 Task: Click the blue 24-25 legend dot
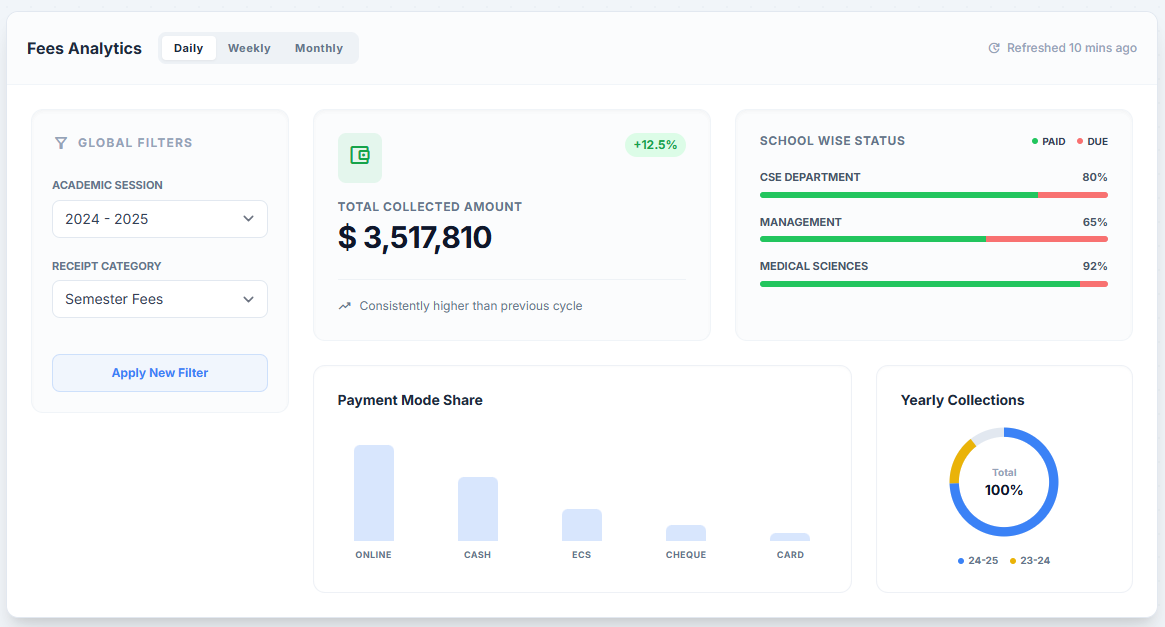tap(961, 561)
